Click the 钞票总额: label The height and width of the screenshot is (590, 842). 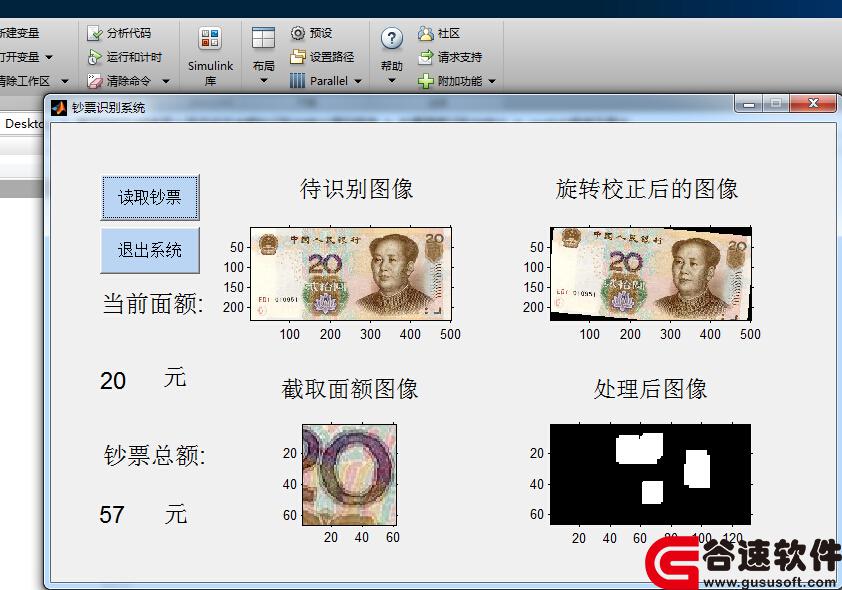click(x=155, y=455)
